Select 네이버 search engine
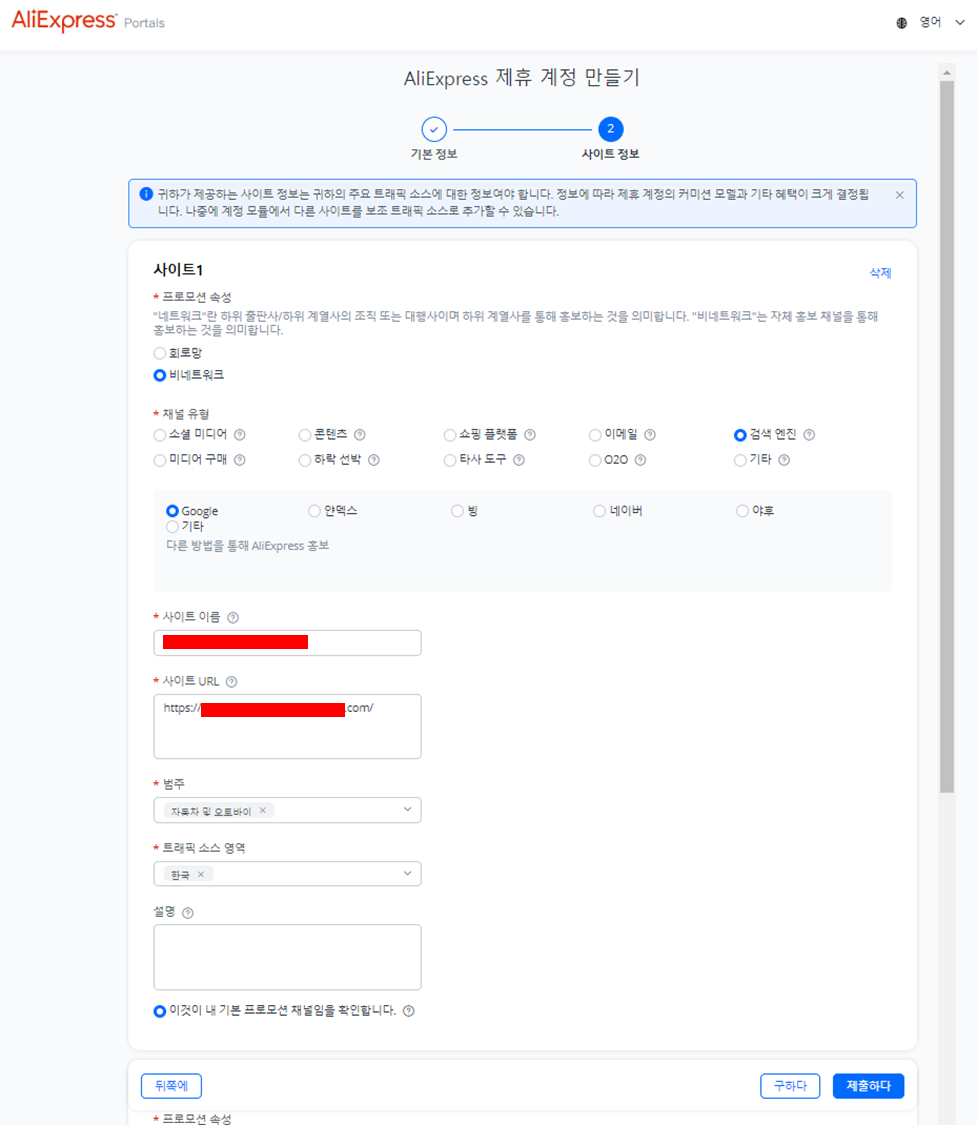This screenshot has width=977, height=1125. 599,511
